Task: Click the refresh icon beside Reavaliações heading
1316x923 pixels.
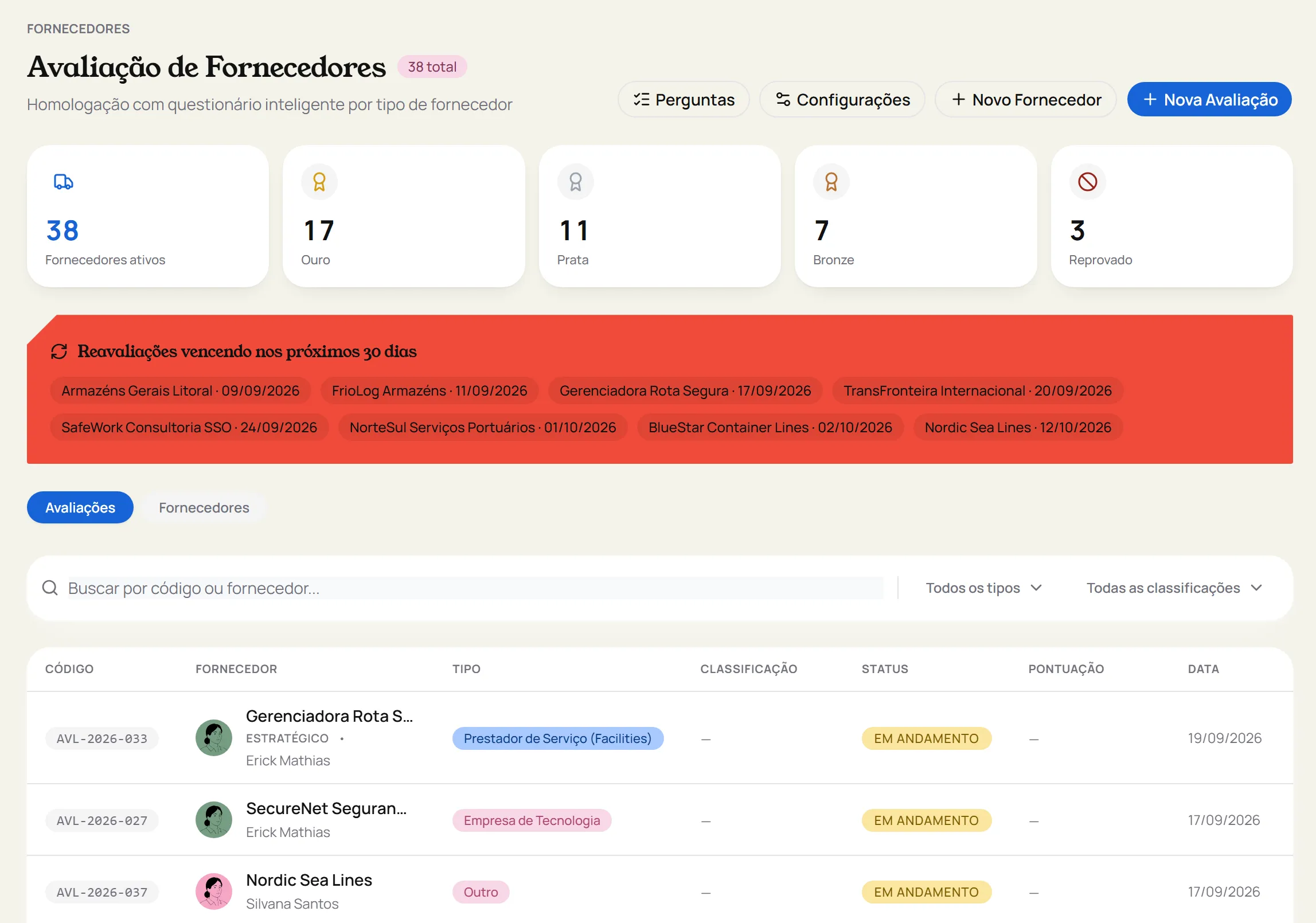Action: [x=59, y=351]
